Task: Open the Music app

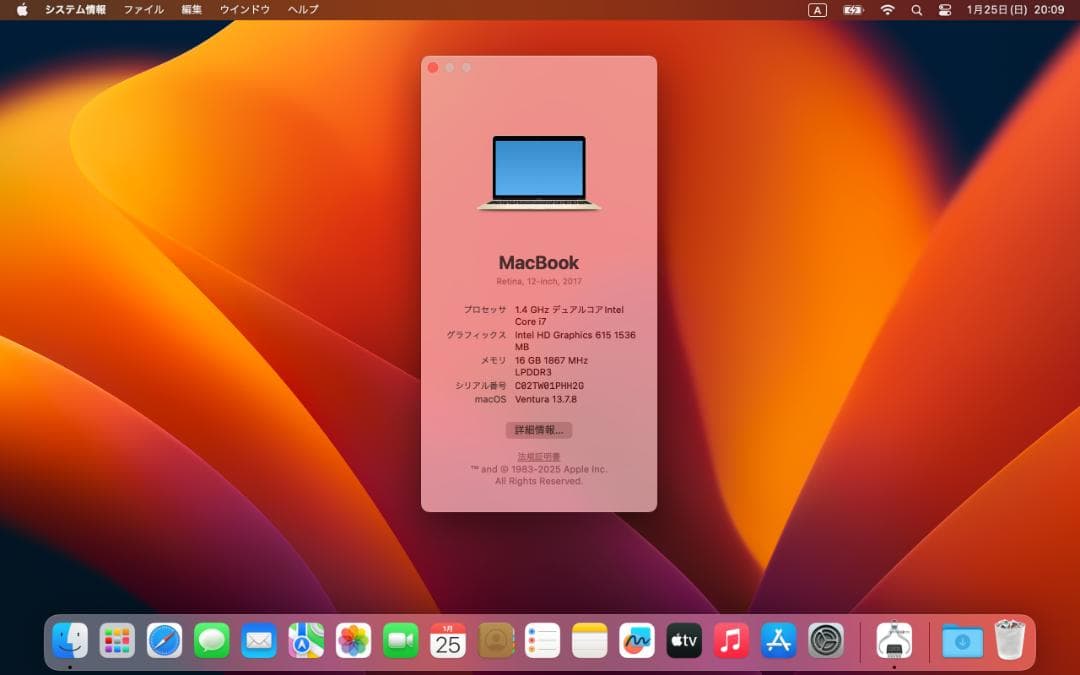Action: click(731, 640)
